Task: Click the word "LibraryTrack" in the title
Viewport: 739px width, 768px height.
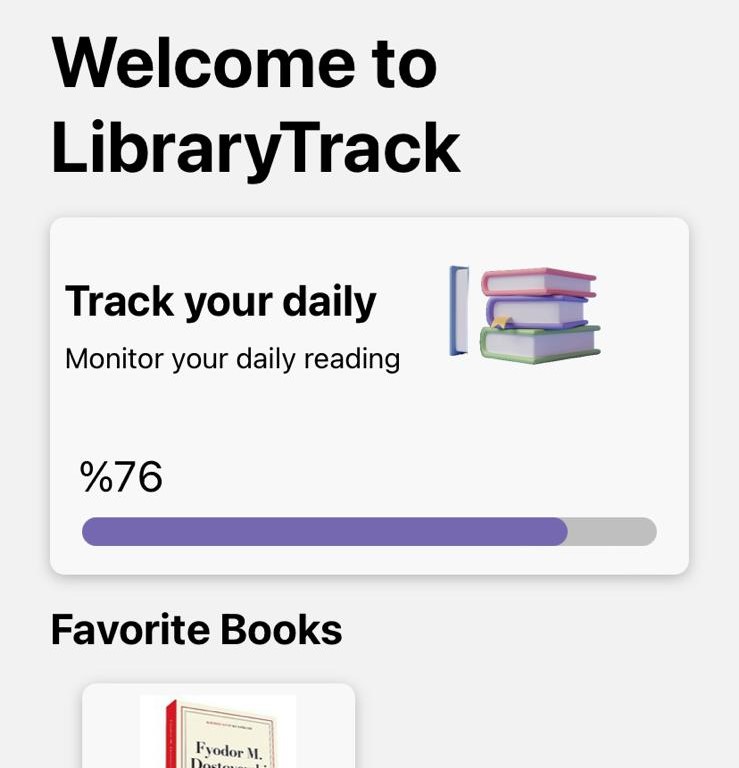Action: pyautogui.click(x=255, y=147)
